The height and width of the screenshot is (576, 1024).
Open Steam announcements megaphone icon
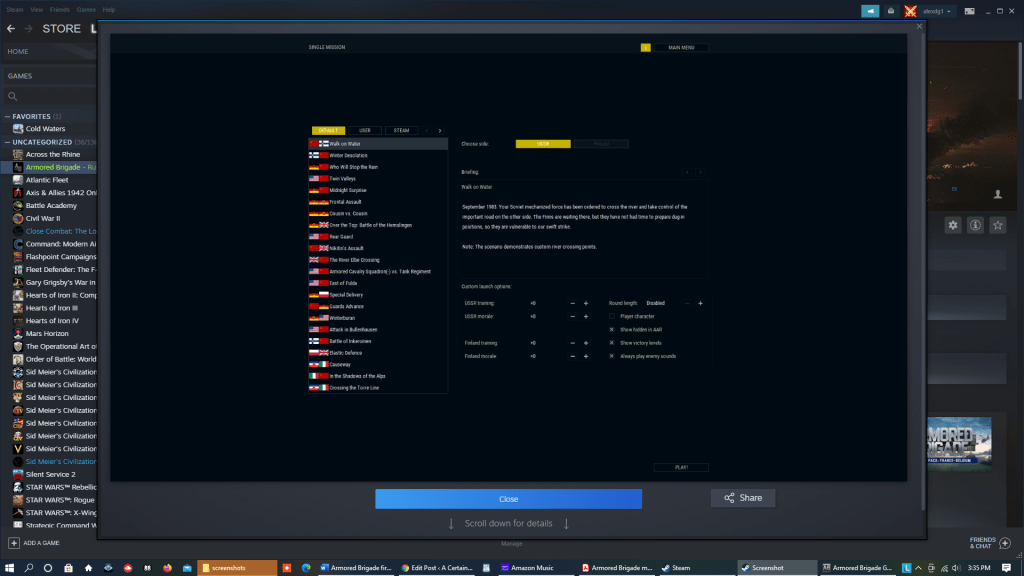(x=870, y=11)
